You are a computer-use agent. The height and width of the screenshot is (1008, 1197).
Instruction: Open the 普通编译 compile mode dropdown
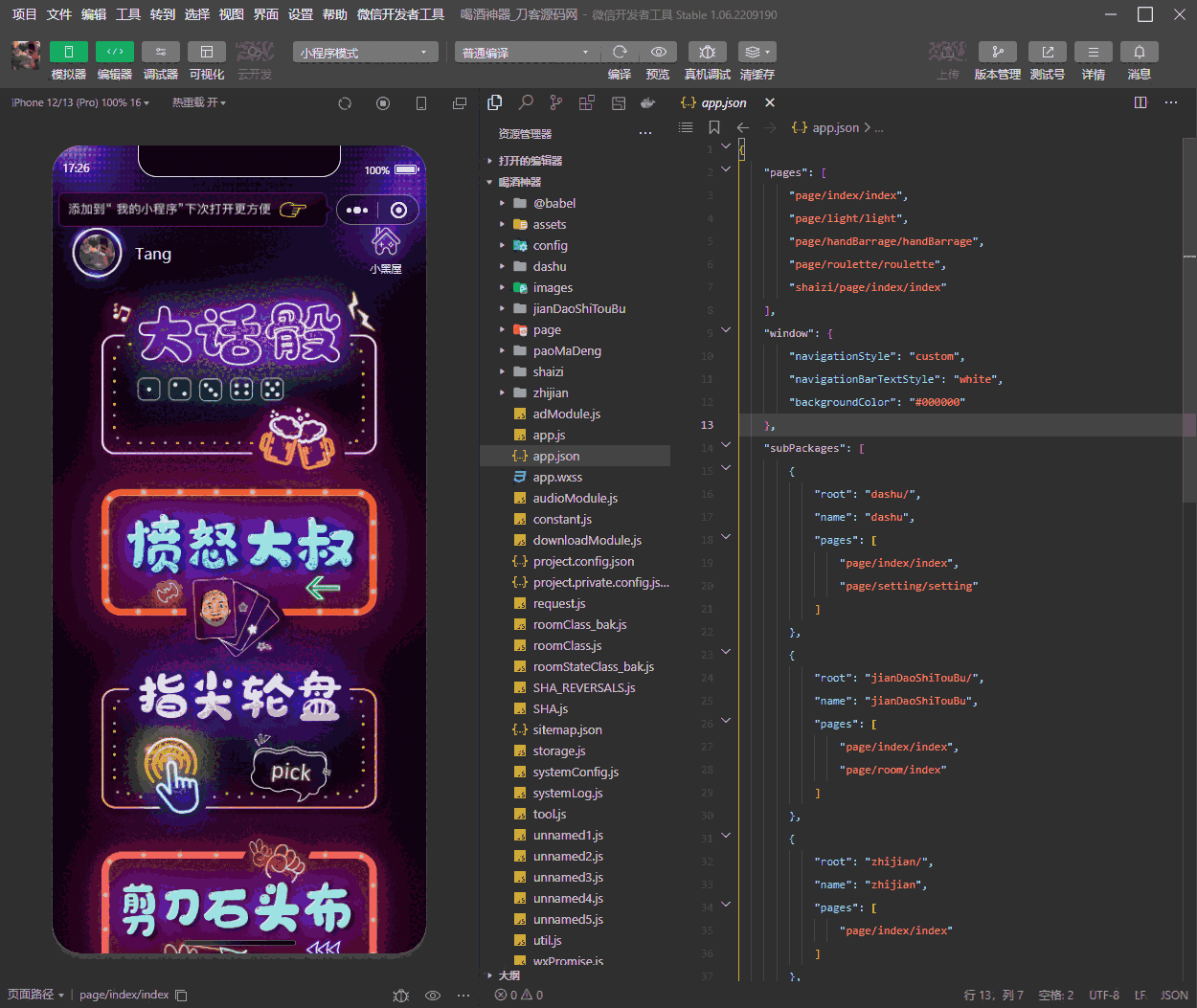526,53
